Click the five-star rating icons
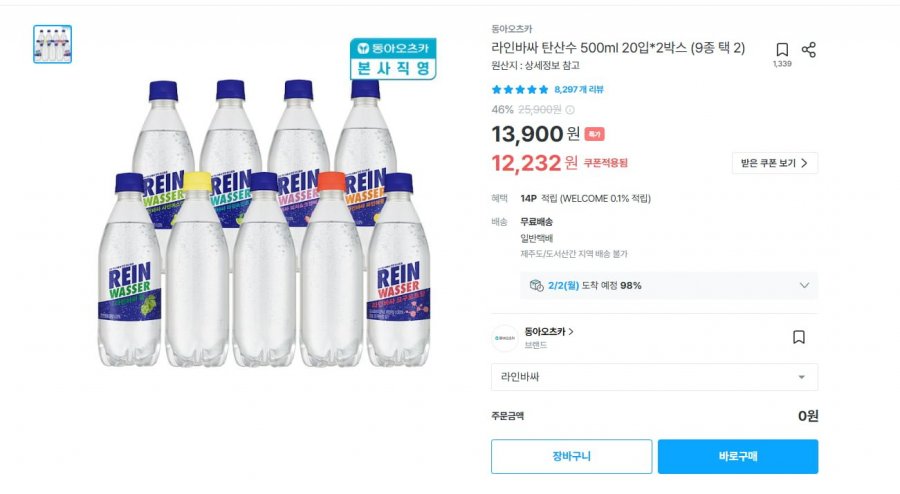 click(519, 89)
